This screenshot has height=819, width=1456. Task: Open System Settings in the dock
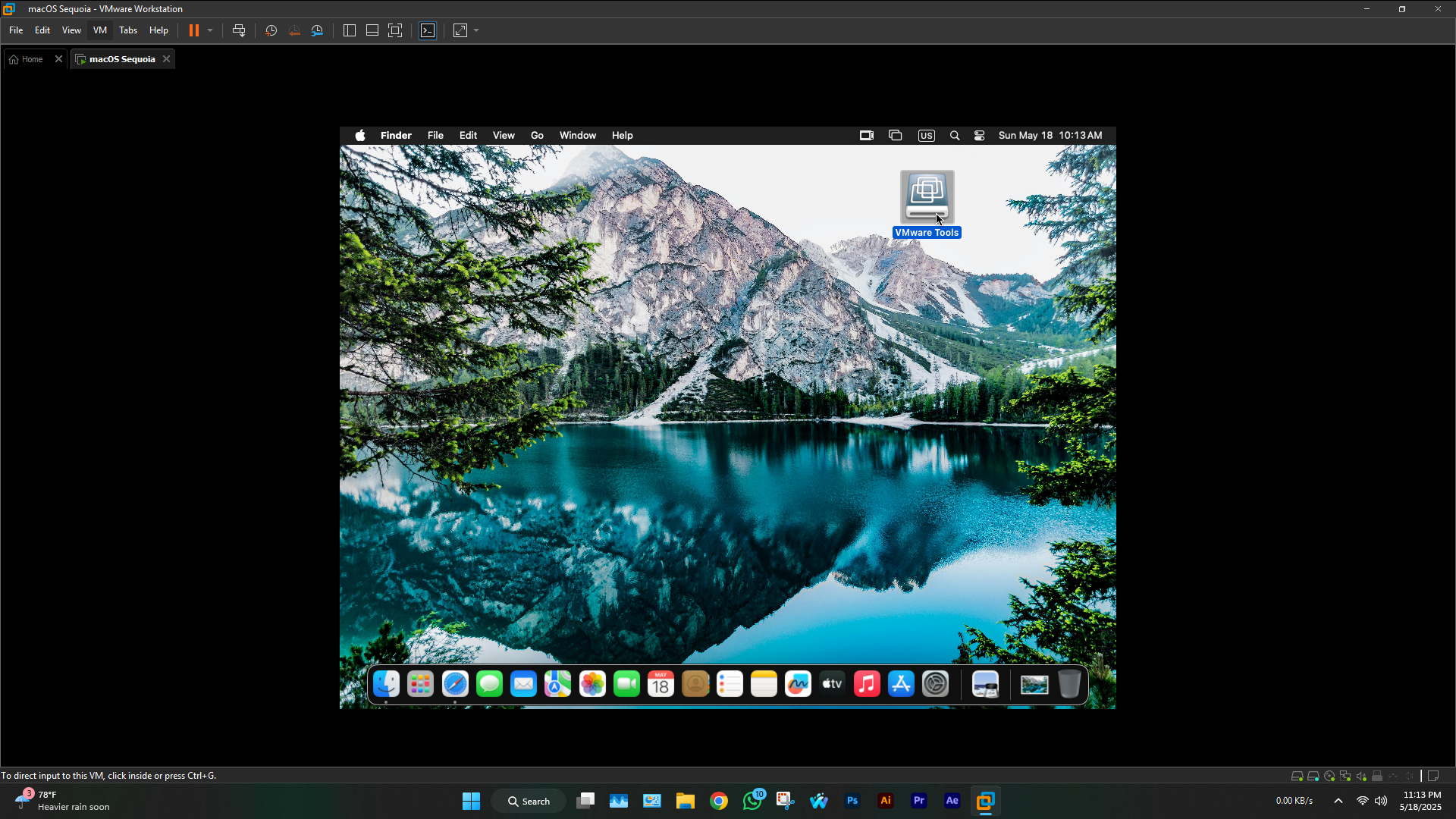coord(935,684)
